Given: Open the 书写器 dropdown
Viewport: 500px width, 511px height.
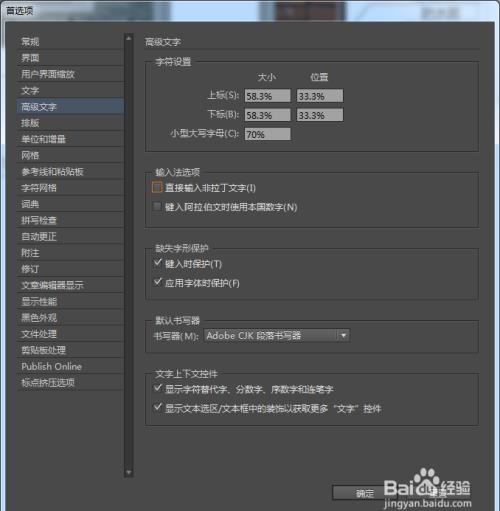Looking at the screenshot, I should (x=277, y=336).
